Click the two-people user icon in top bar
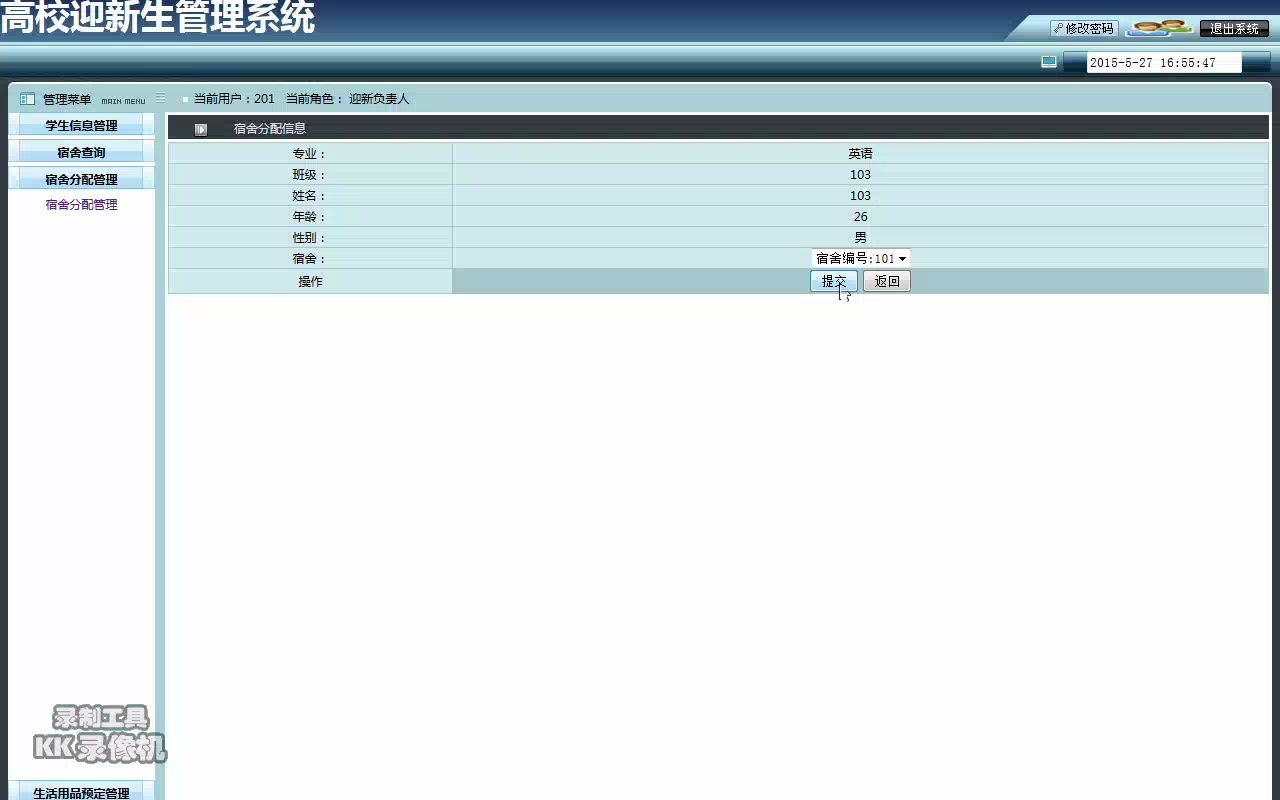The width and height of the screenshot is (1280, 800). pyautogui.click(x=1158, y=27)
